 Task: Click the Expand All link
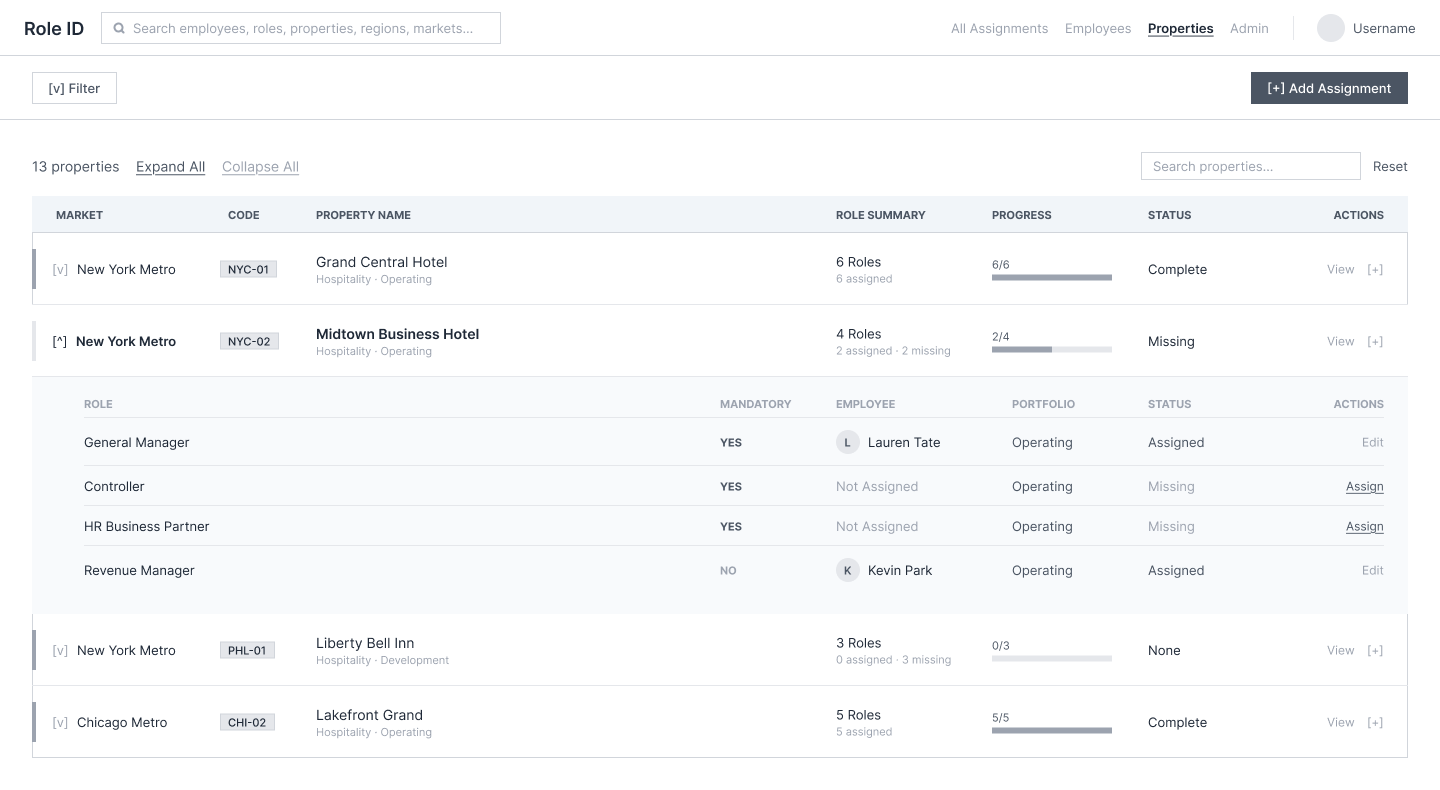point(170,167)
